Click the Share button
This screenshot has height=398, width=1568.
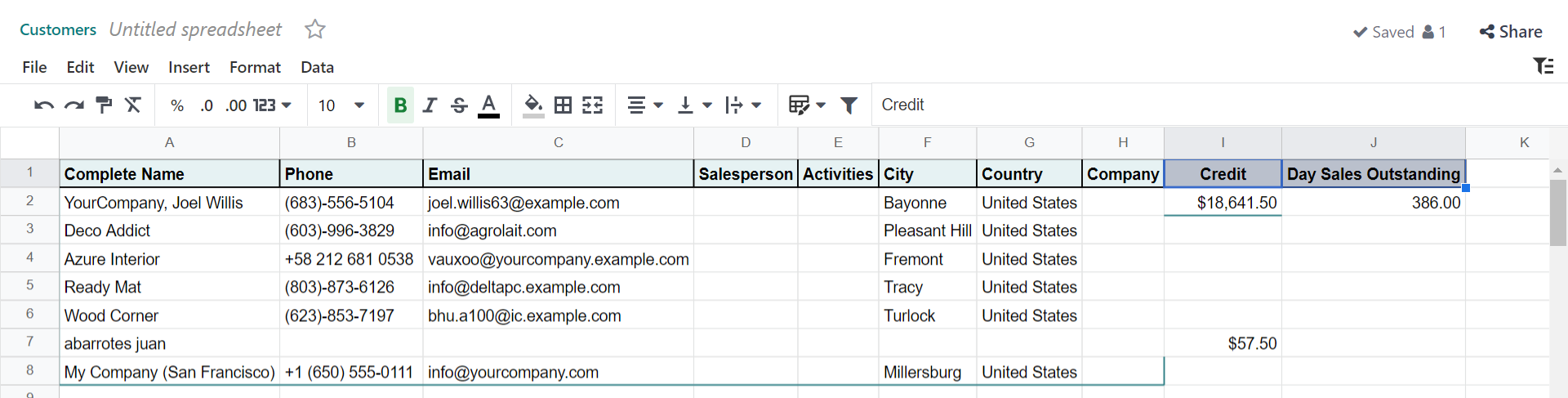(x=1511, y=32)
